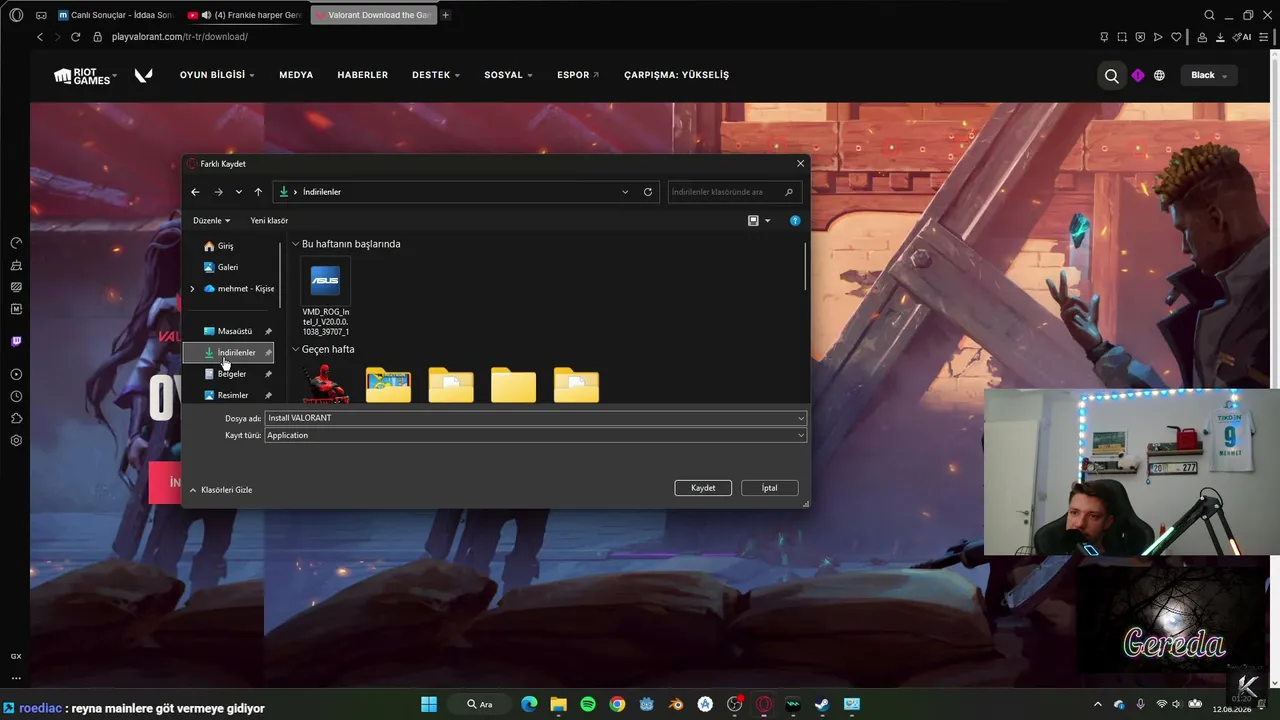Click the heart bookmark icon in address bar
The height and width of the screenshot is (720, 1280).
[x=1176, y=37]
